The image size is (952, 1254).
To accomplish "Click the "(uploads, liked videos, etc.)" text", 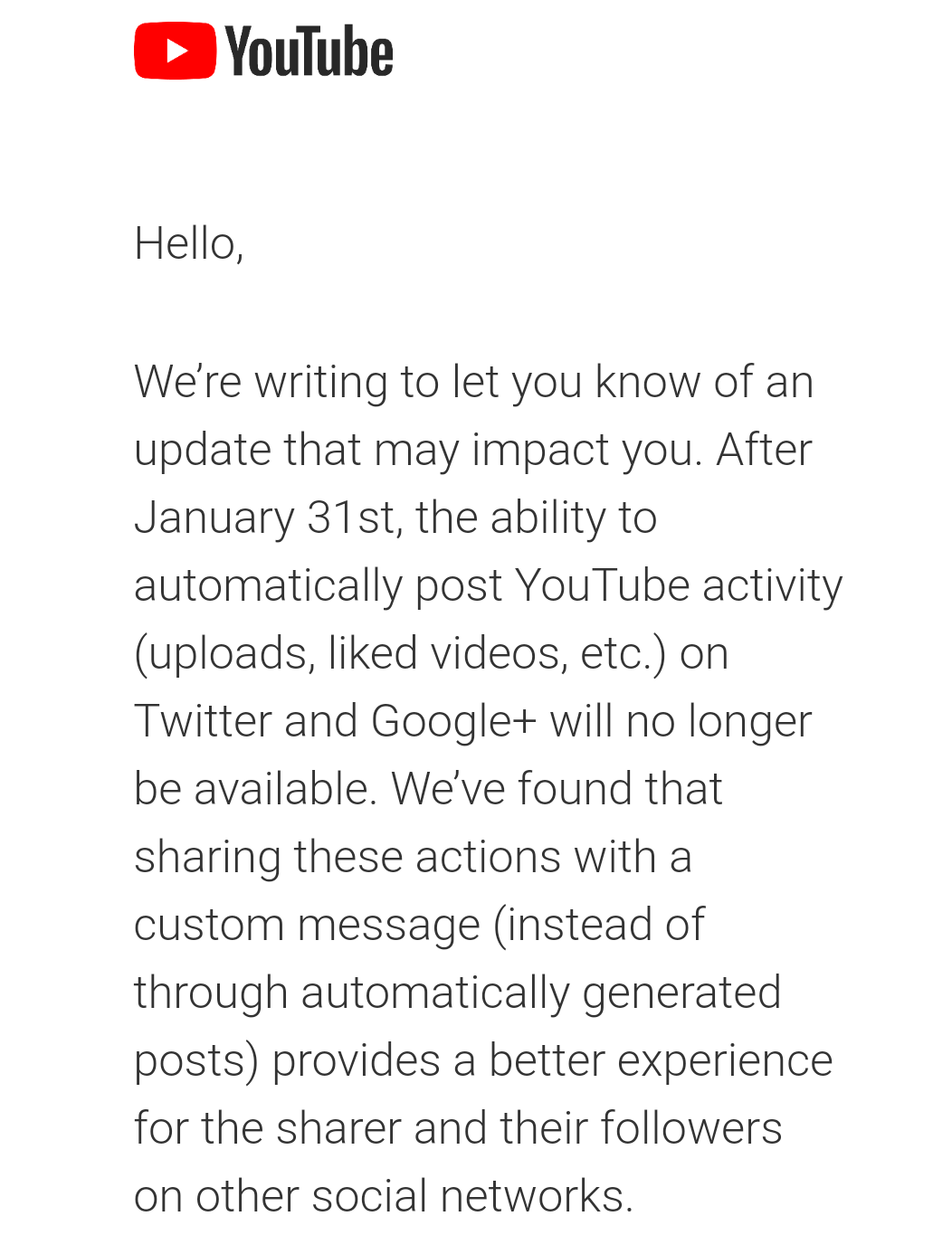I will click(x=398, y=653).
